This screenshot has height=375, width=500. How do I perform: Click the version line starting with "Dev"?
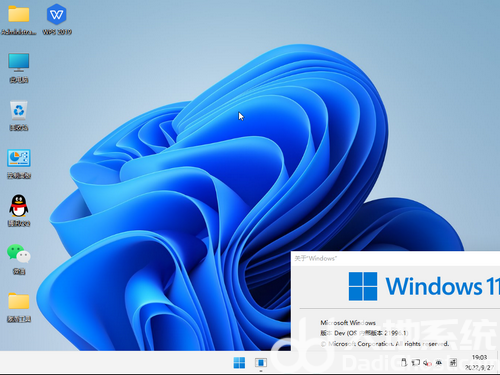[x=364, y=333]
